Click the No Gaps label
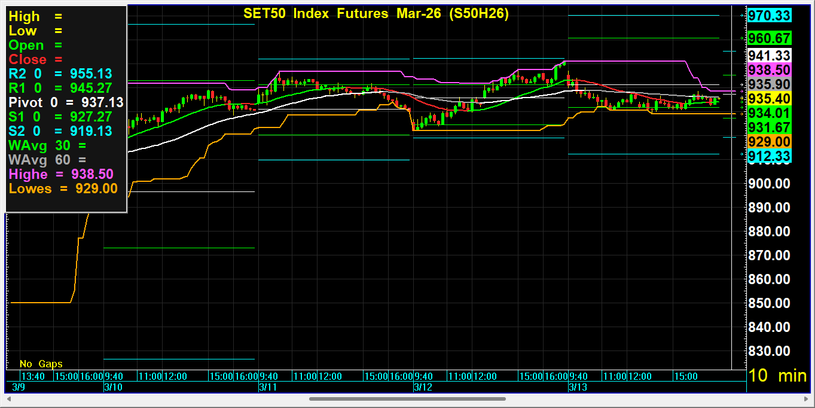Viewport: 815px width, 408px height. coord(40,363)
